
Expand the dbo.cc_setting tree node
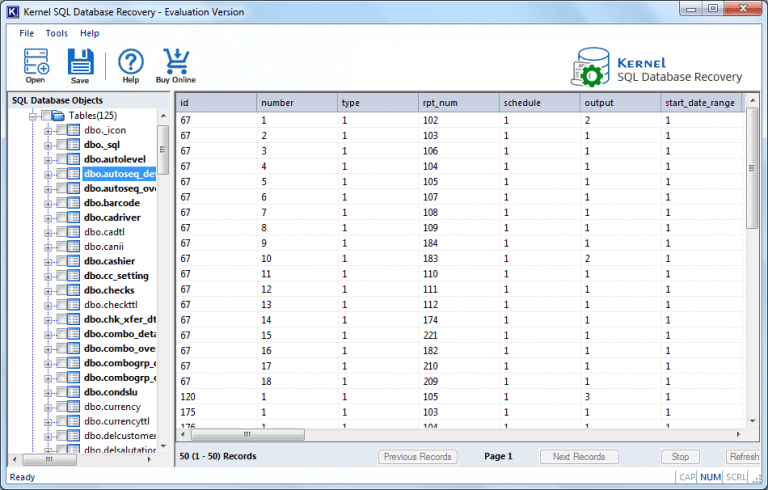click(x=48, y=277)
